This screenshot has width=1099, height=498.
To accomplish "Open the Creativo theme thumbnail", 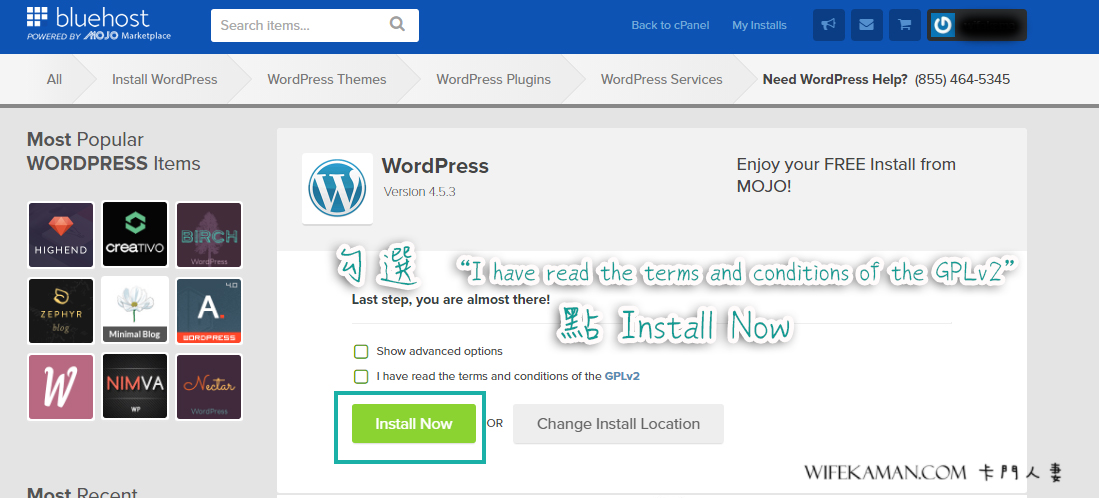I will [135, 235].
